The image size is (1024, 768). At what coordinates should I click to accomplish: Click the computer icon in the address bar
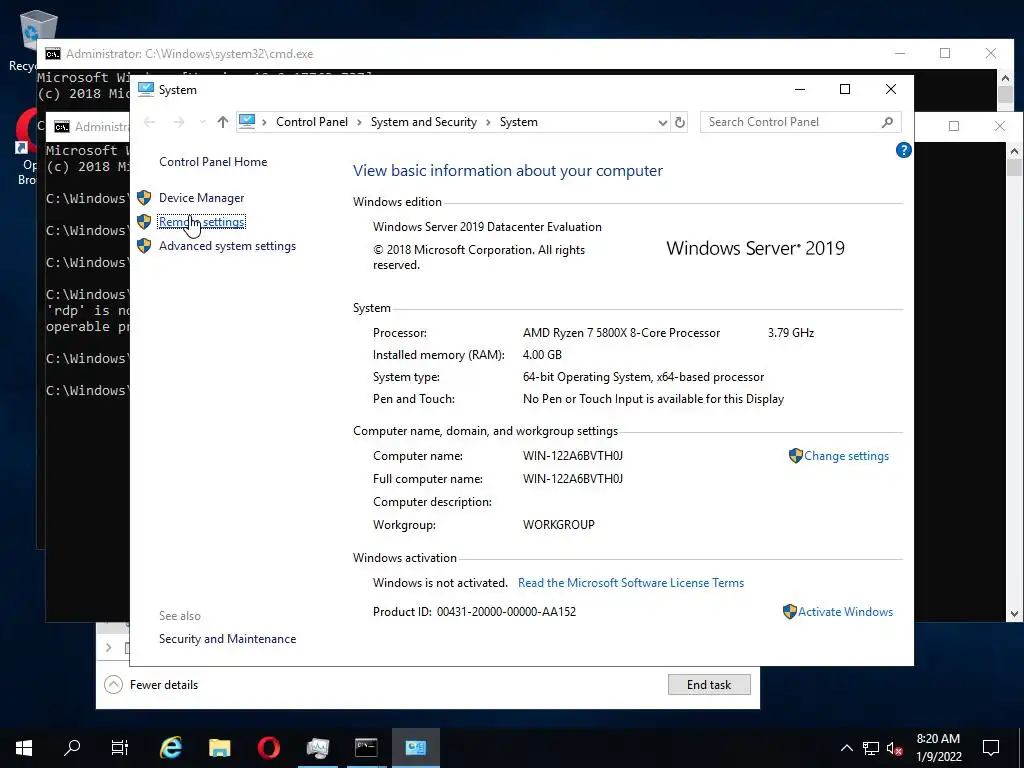coord(247,121)
